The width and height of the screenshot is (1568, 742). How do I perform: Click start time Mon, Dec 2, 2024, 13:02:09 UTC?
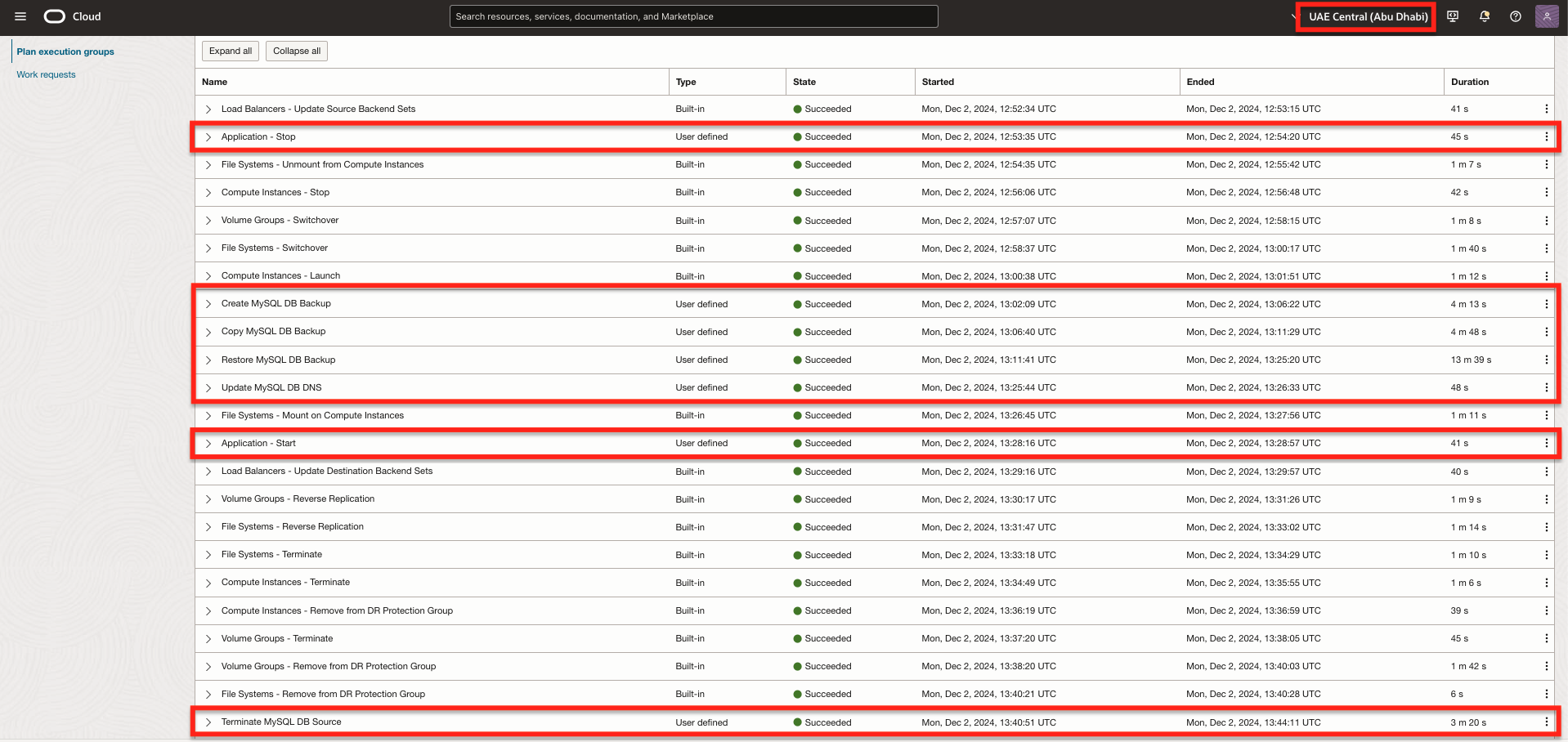tap(988, 304)
